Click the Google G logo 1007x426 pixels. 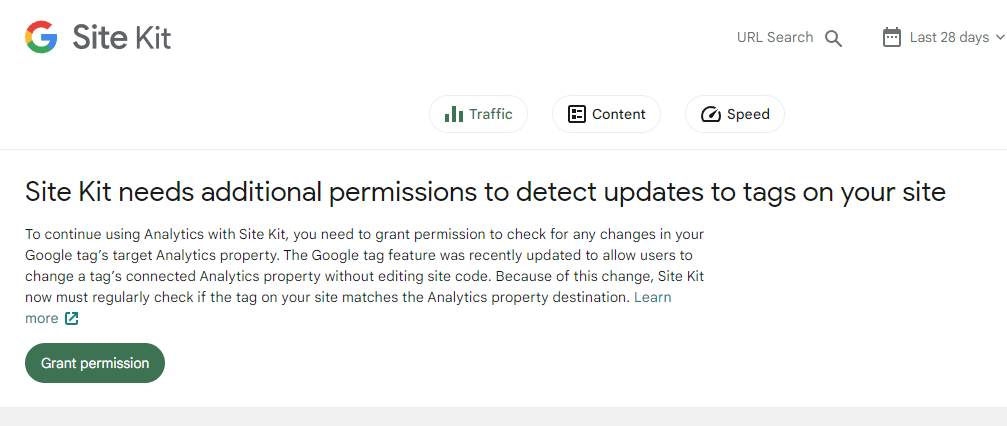41,38
